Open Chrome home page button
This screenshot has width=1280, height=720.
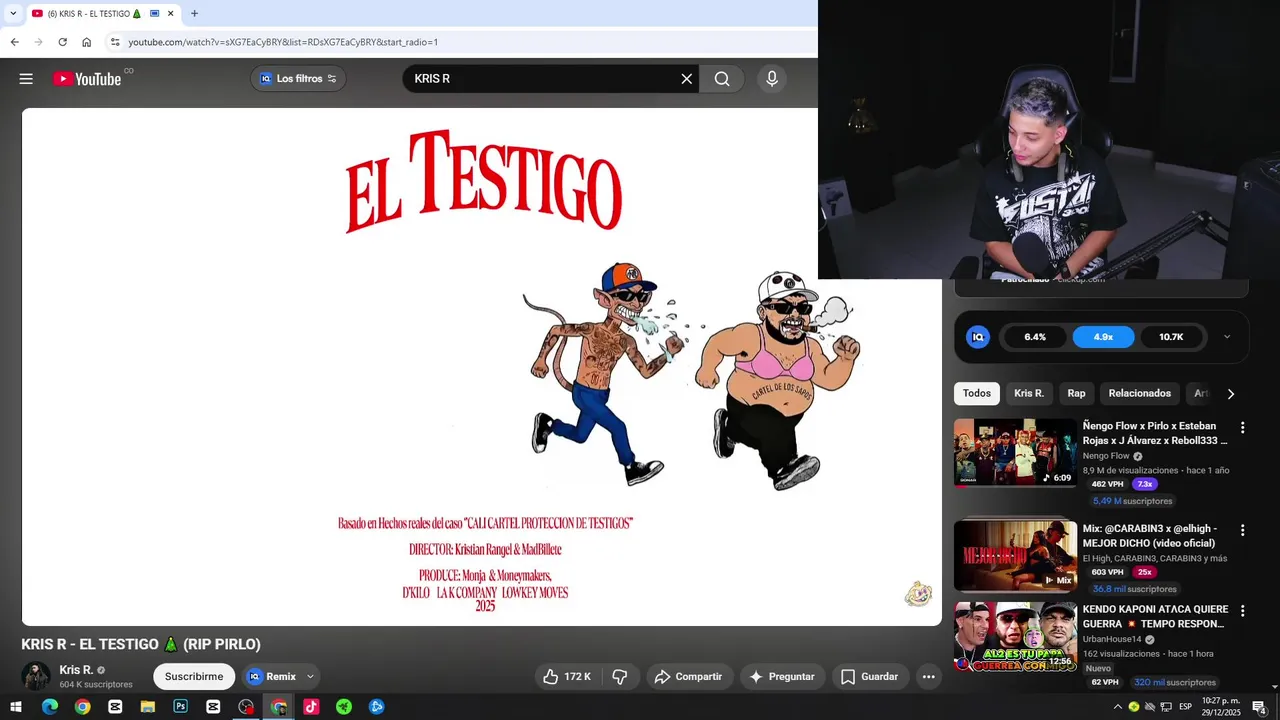[87, 42]
